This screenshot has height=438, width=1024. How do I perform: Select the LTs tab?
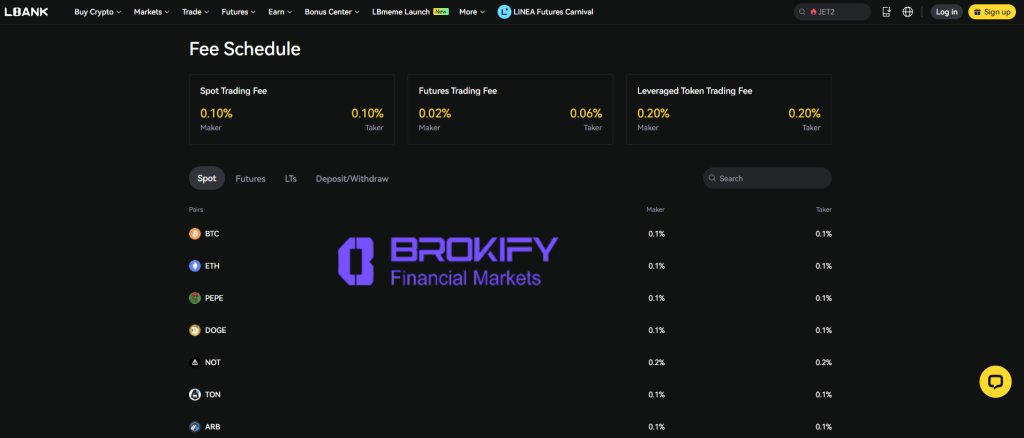[x=290, y=178]
